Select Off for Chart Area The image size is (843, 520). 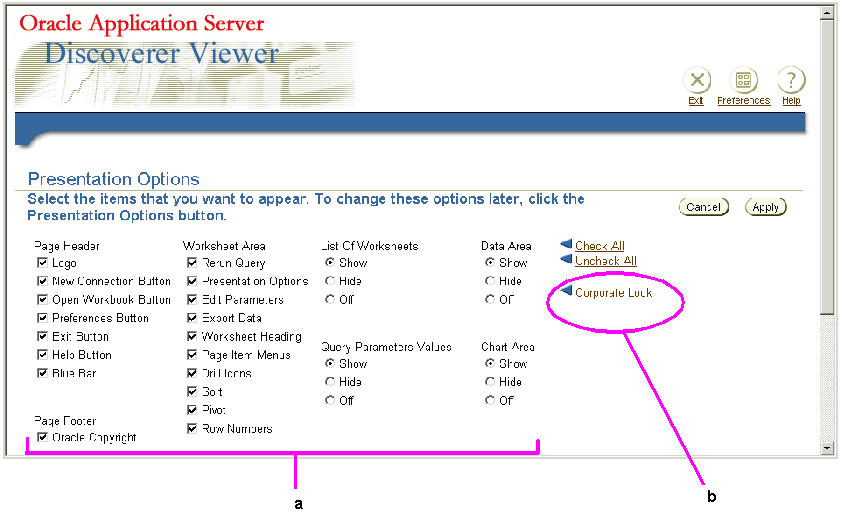pos(490,400)
